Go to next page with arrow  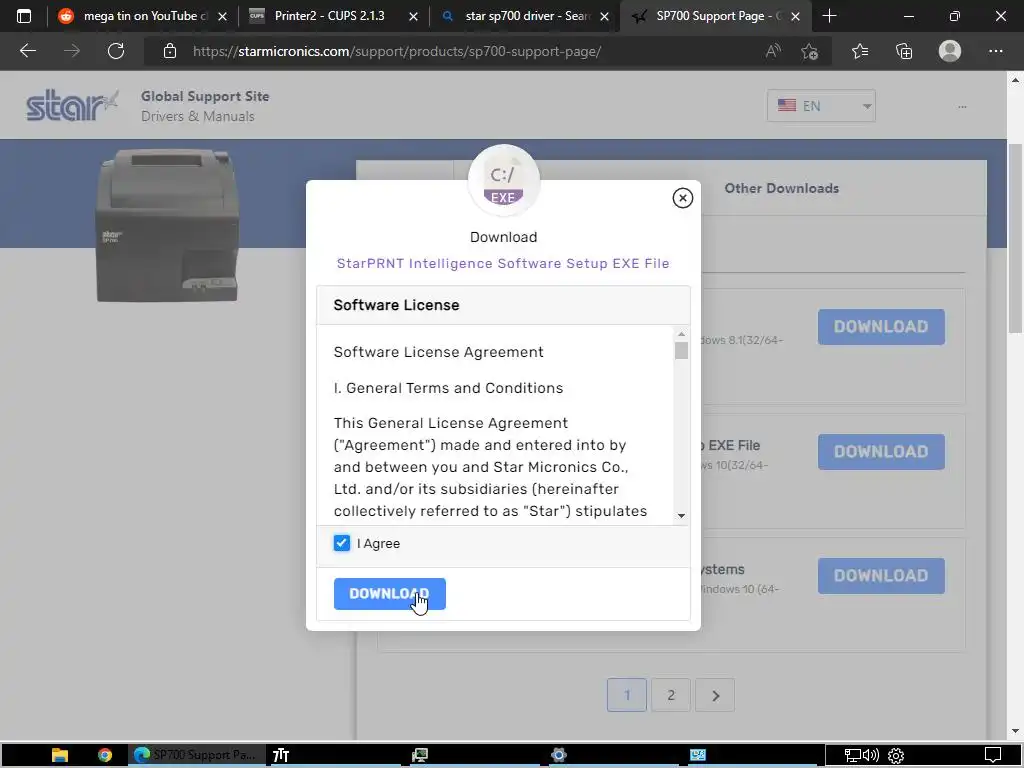tap(715, 695)
